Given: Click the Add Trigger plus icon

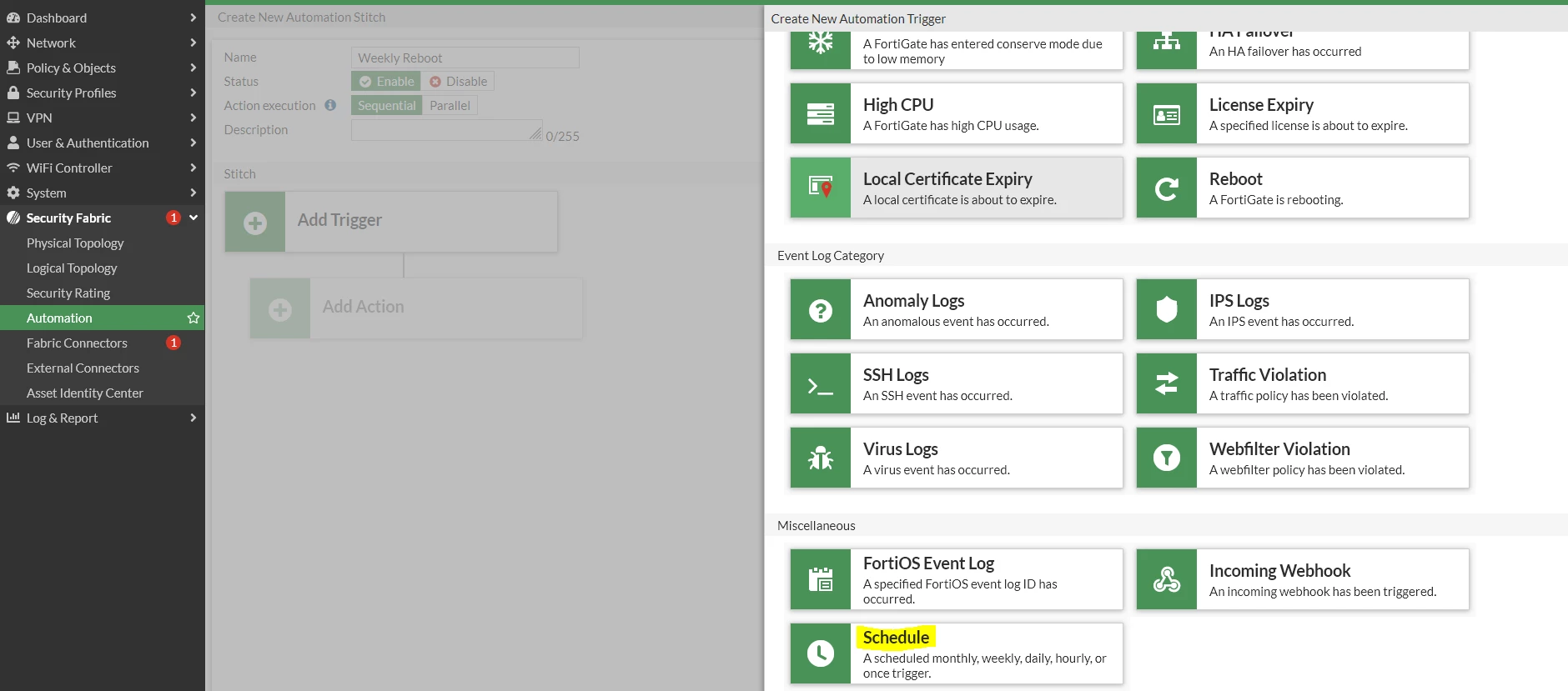Looking at the screenshot, I should pos(255,223).
